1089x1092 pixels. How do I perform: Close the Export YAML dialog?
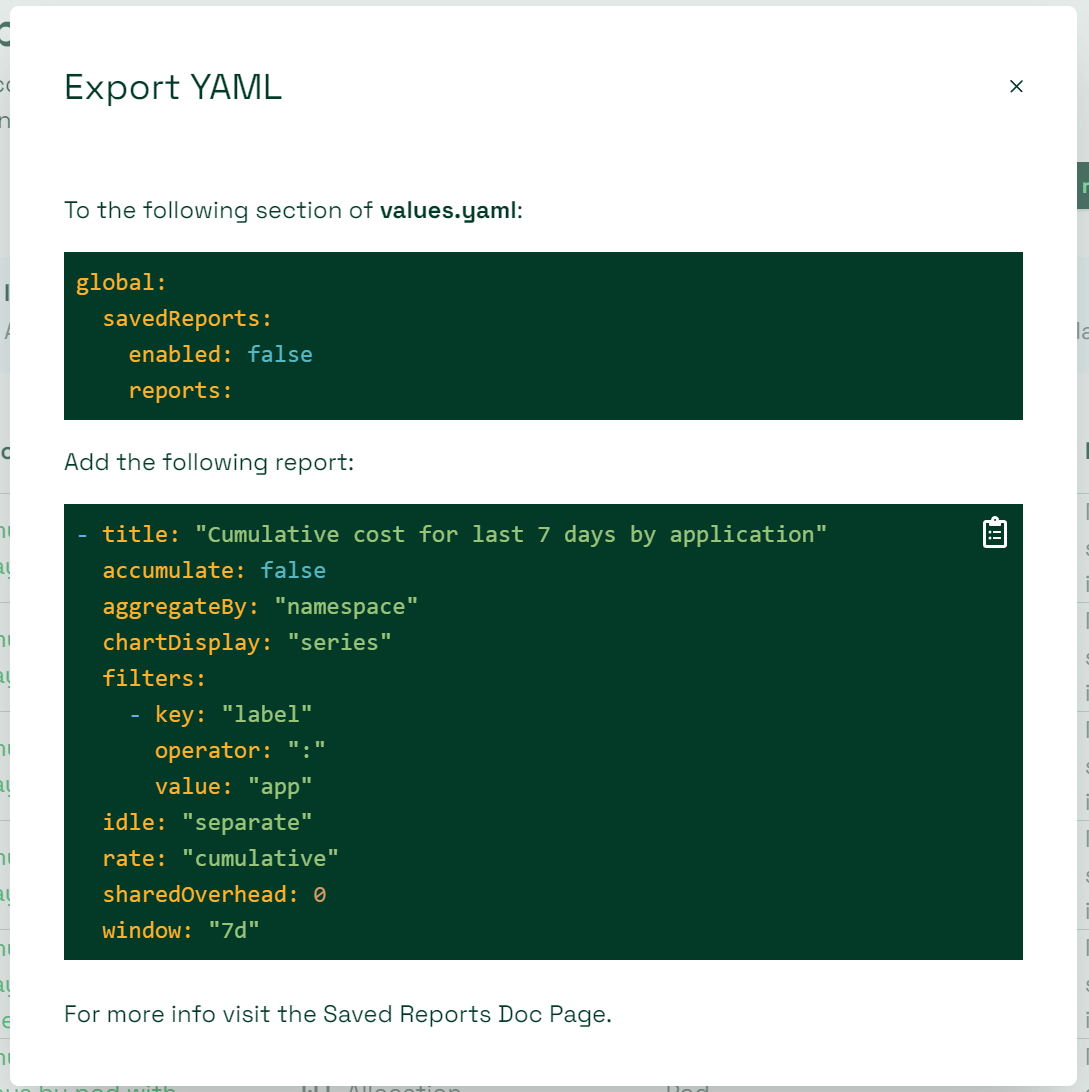1016,86
